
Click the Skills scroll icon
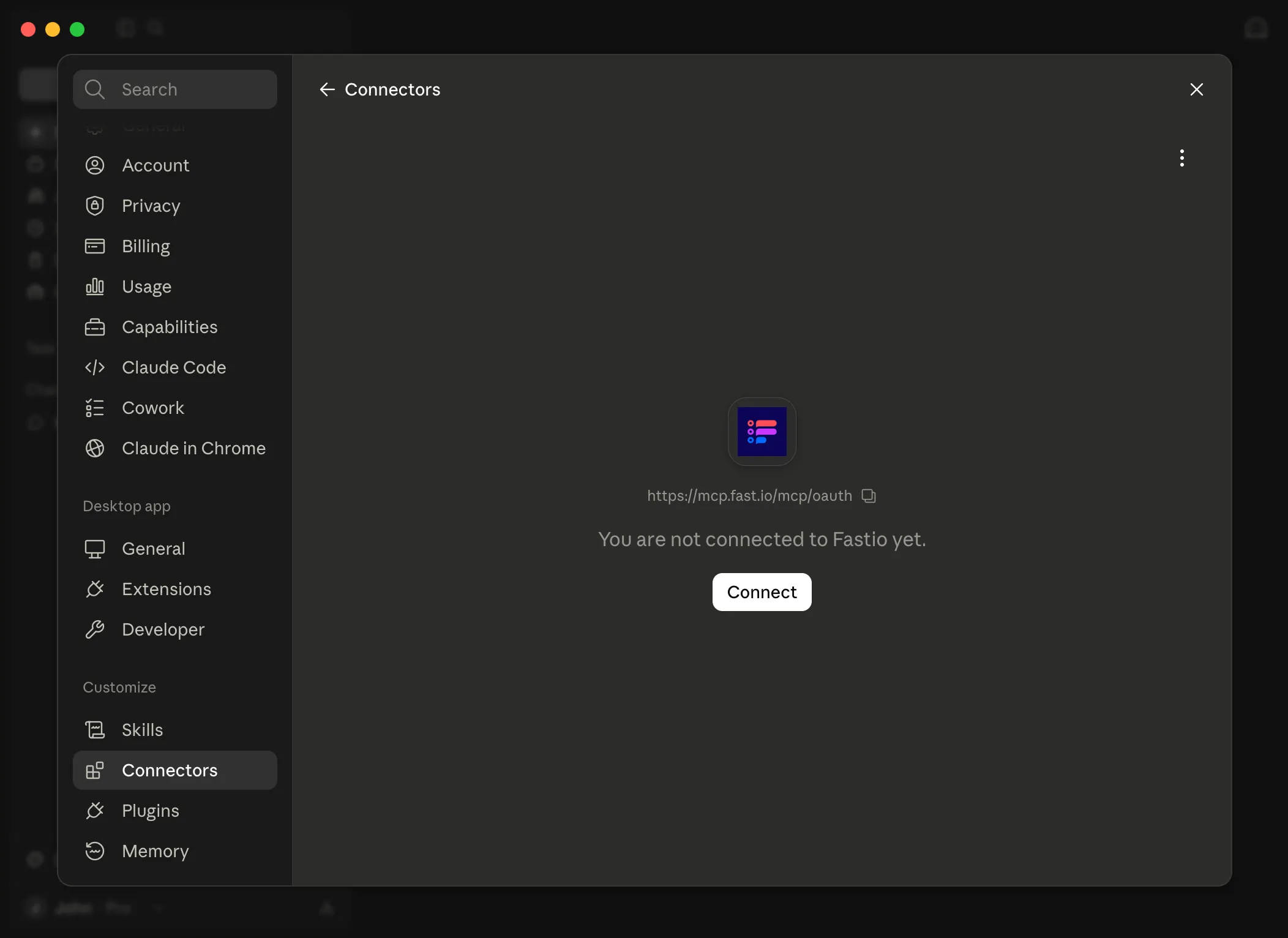95,730
